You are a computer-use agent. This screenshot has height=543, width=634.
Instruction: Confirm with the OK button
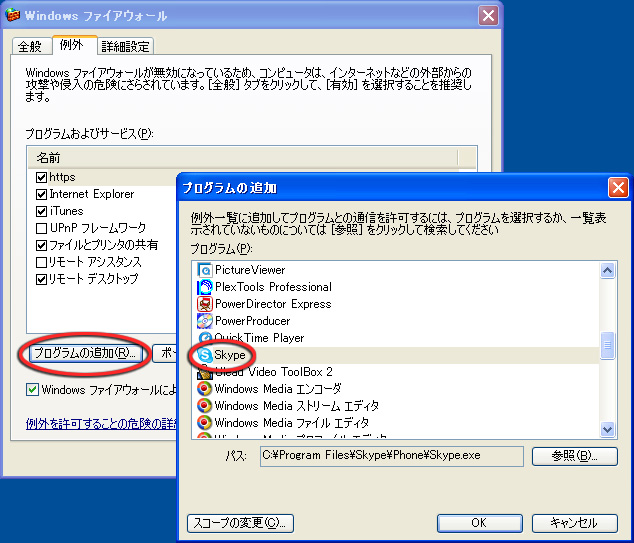tap(480, 523)
